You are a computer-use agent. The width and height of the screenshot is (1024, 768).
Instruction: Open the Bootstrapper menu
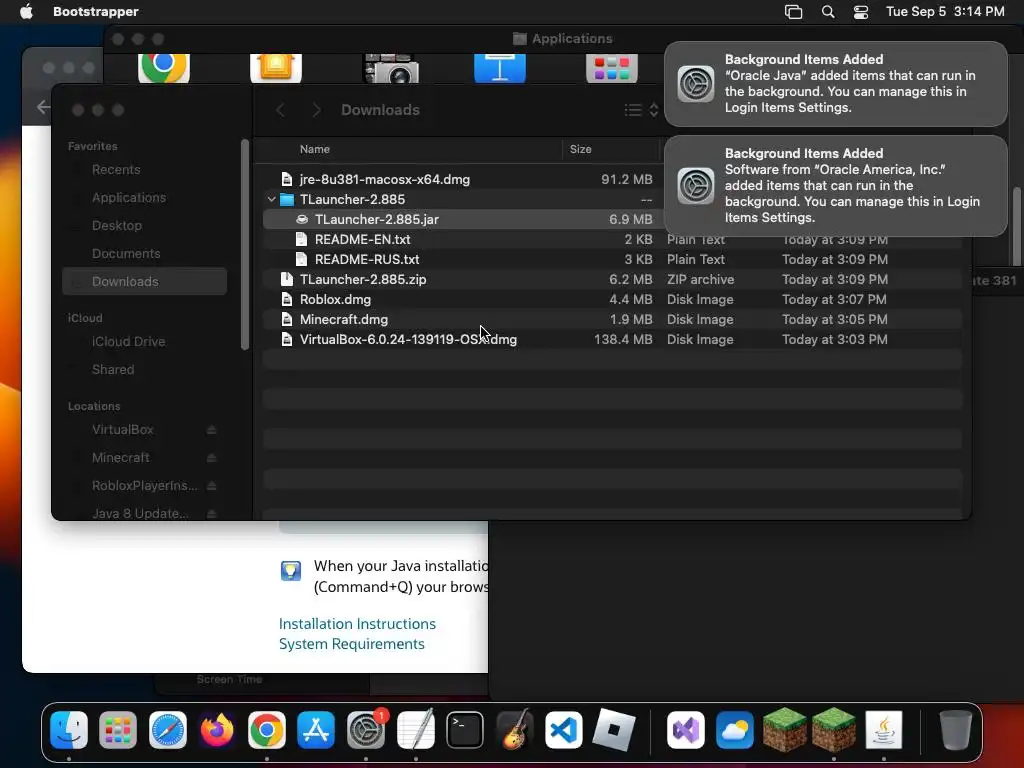pos(95,11)
